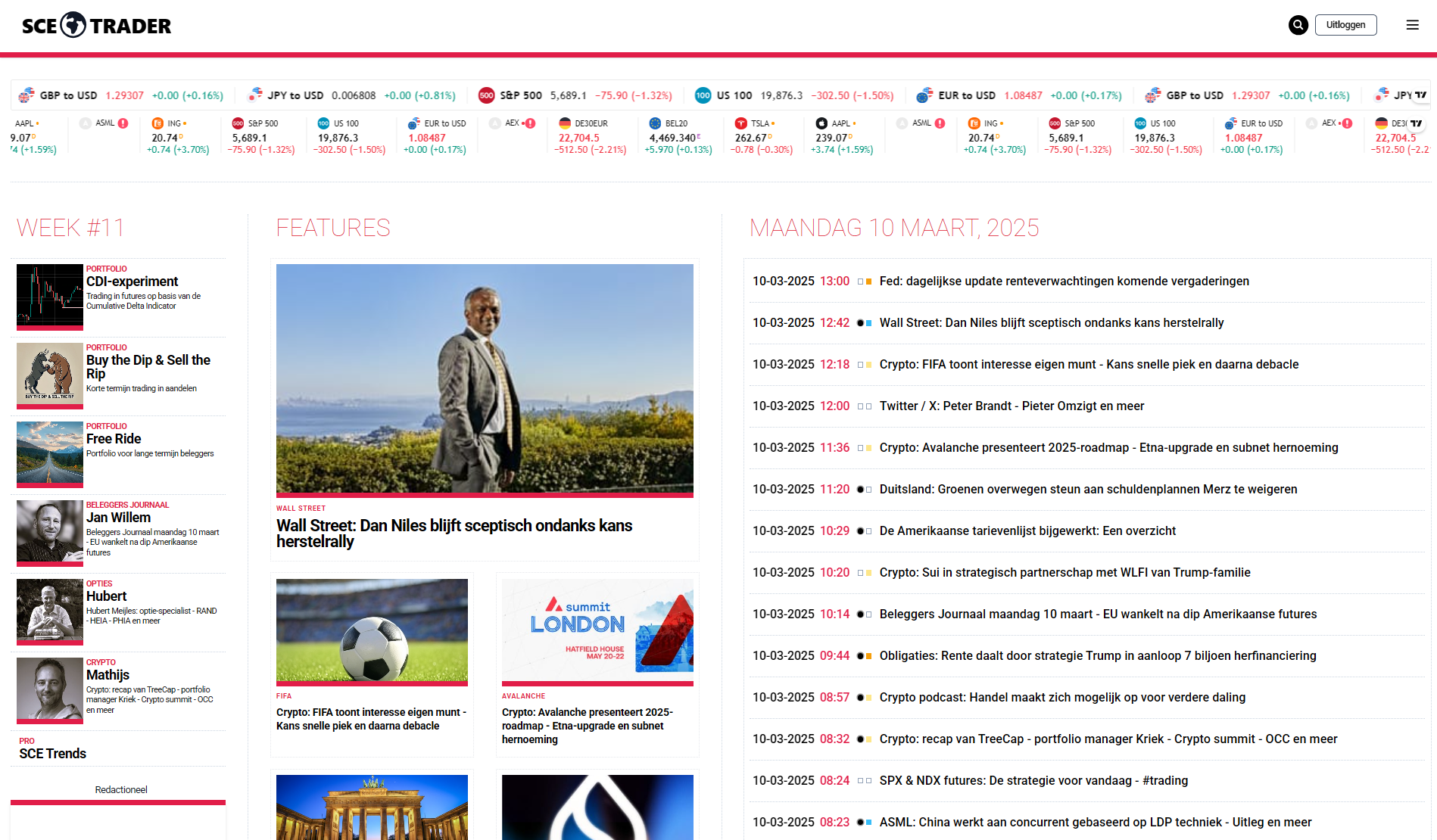Open the CDI-experiment portfolio title
Image resolution: width=1437 pixels, height=840 pixels.
point(132,282)
